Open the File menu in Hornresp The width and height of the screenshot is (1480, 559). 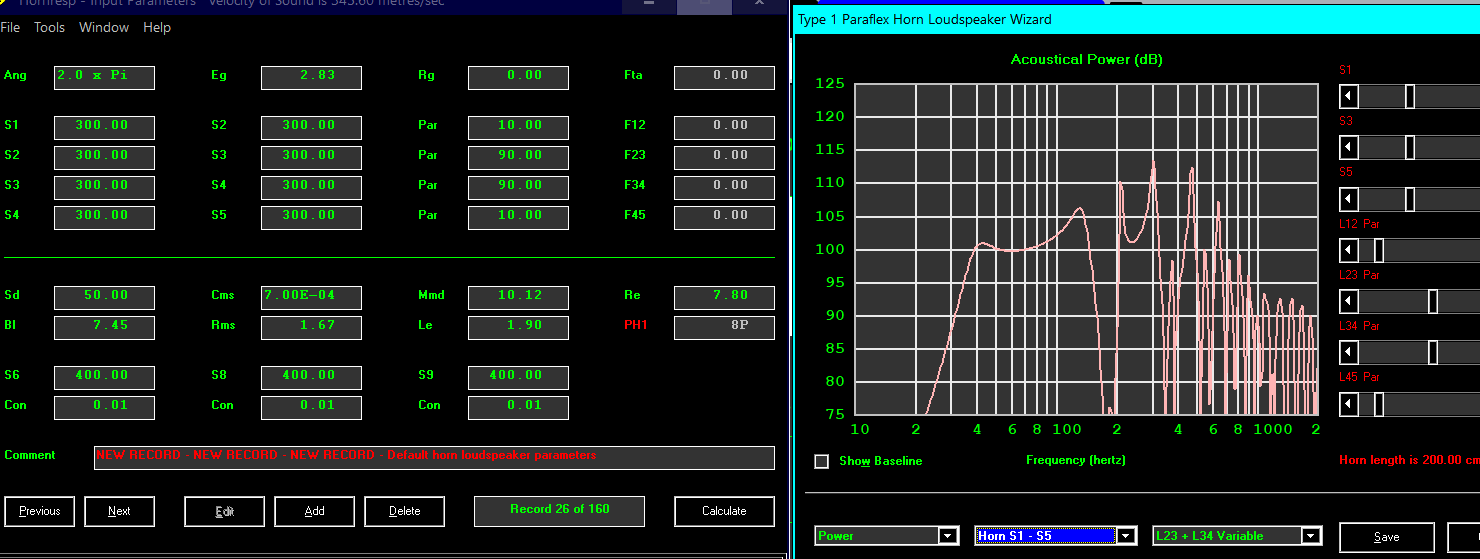tap(10, 27)
